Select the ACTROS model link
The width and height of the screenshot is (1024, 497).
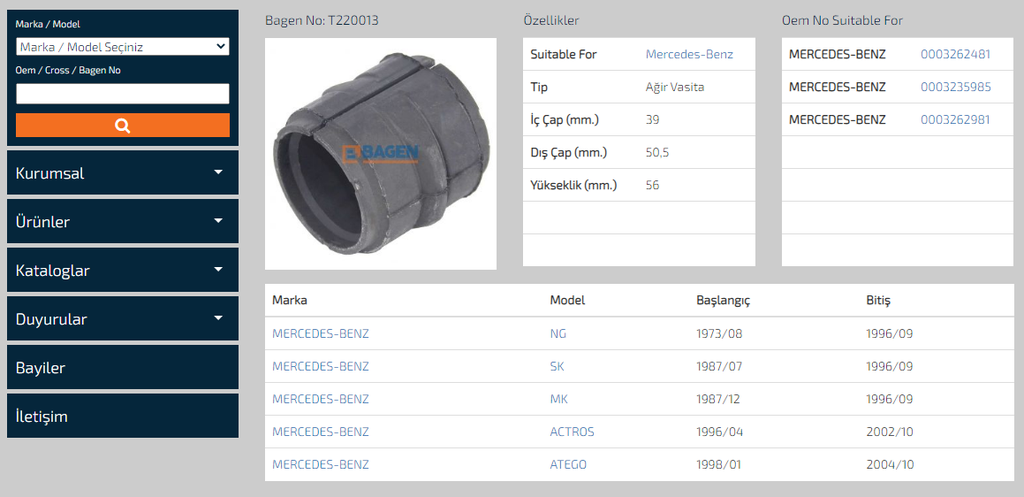pos(572,432)
